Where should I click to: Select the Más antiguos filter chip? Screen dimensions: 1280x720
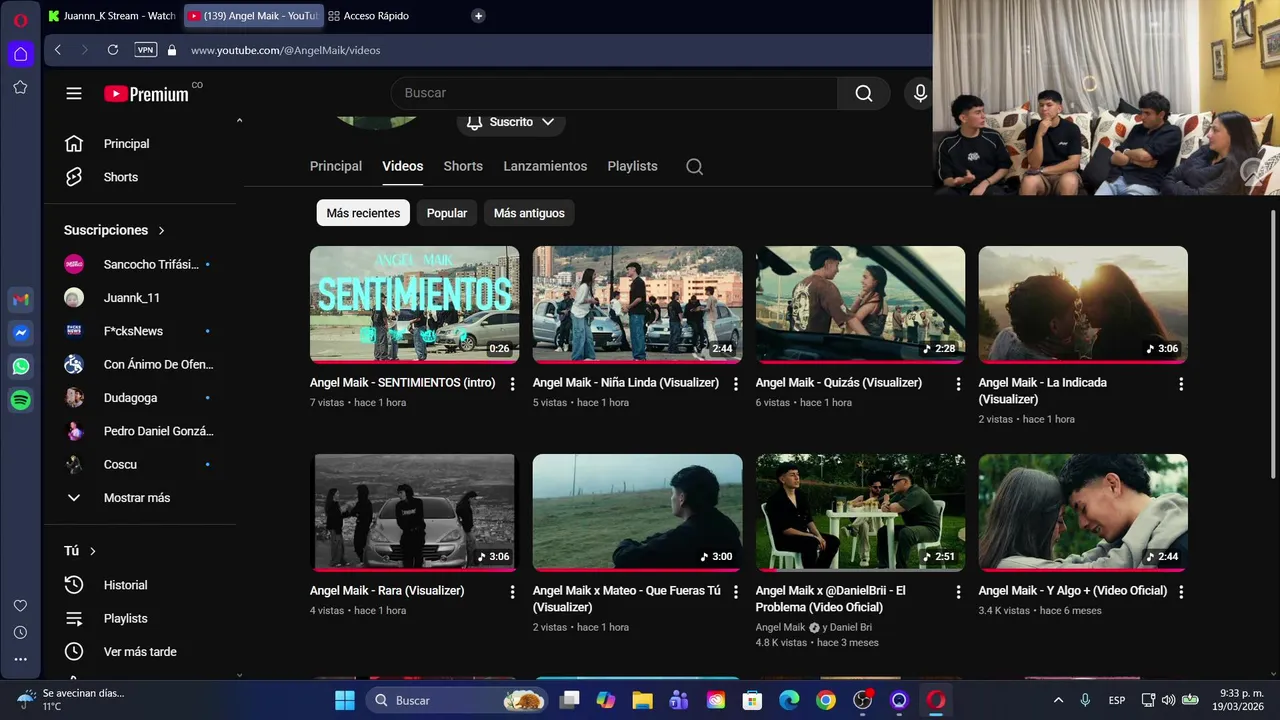(x=529, y=213)
